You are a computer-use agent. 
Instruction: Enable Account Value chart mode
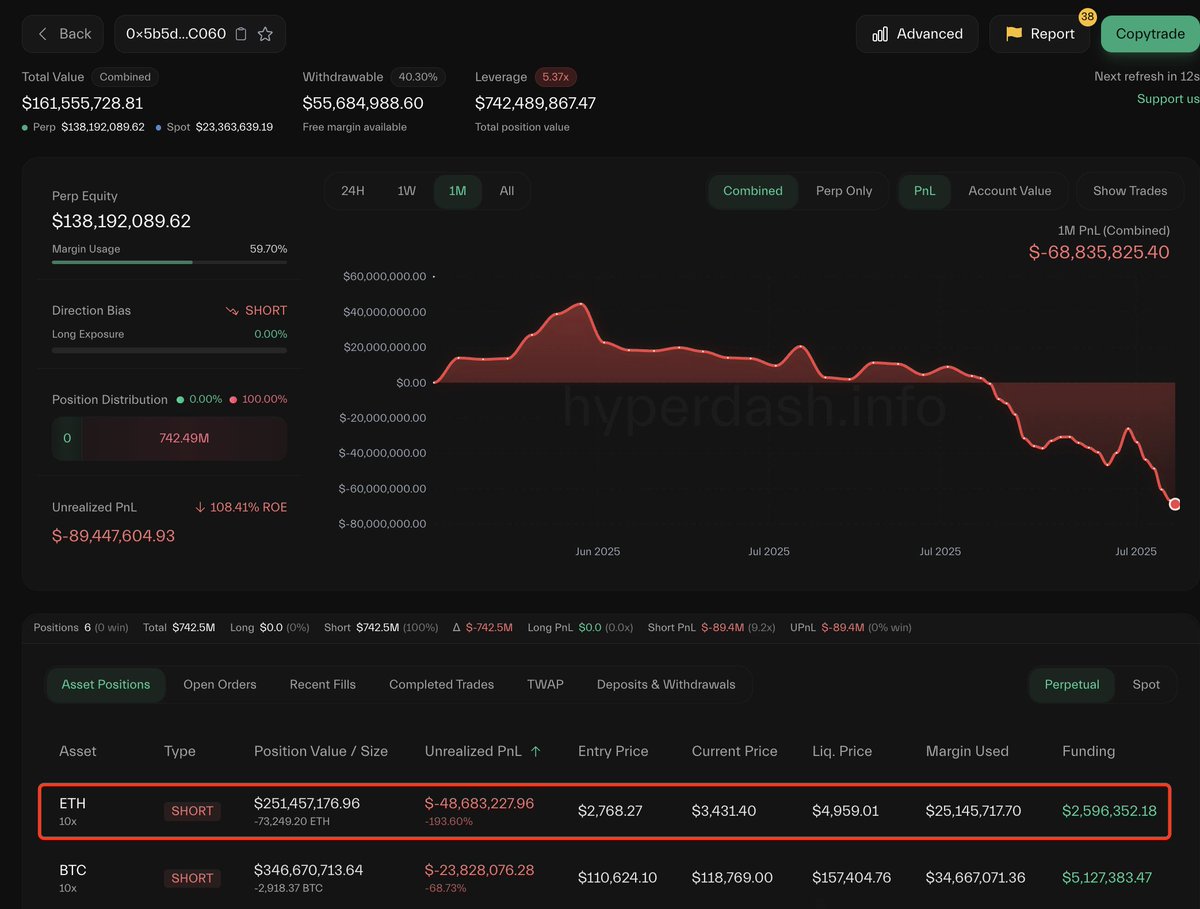tap(1008, 190)
